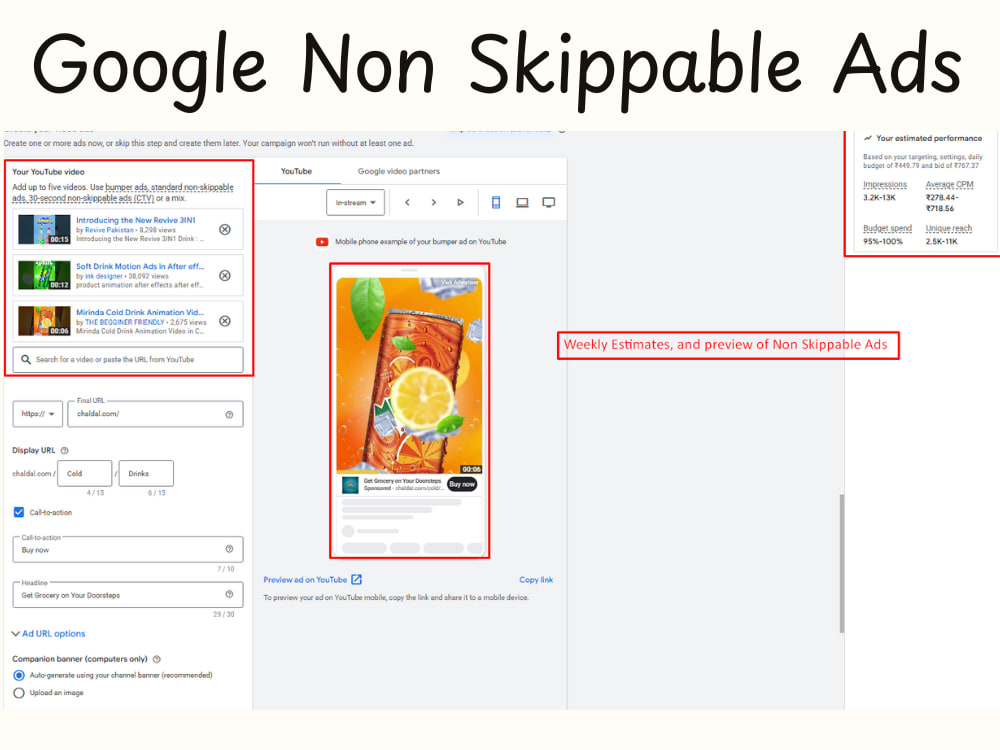Click the Mirinda Cold Drink thumbnail
Image resolution: width=1000 pixels, height=750 pixels.
(44, 321)
